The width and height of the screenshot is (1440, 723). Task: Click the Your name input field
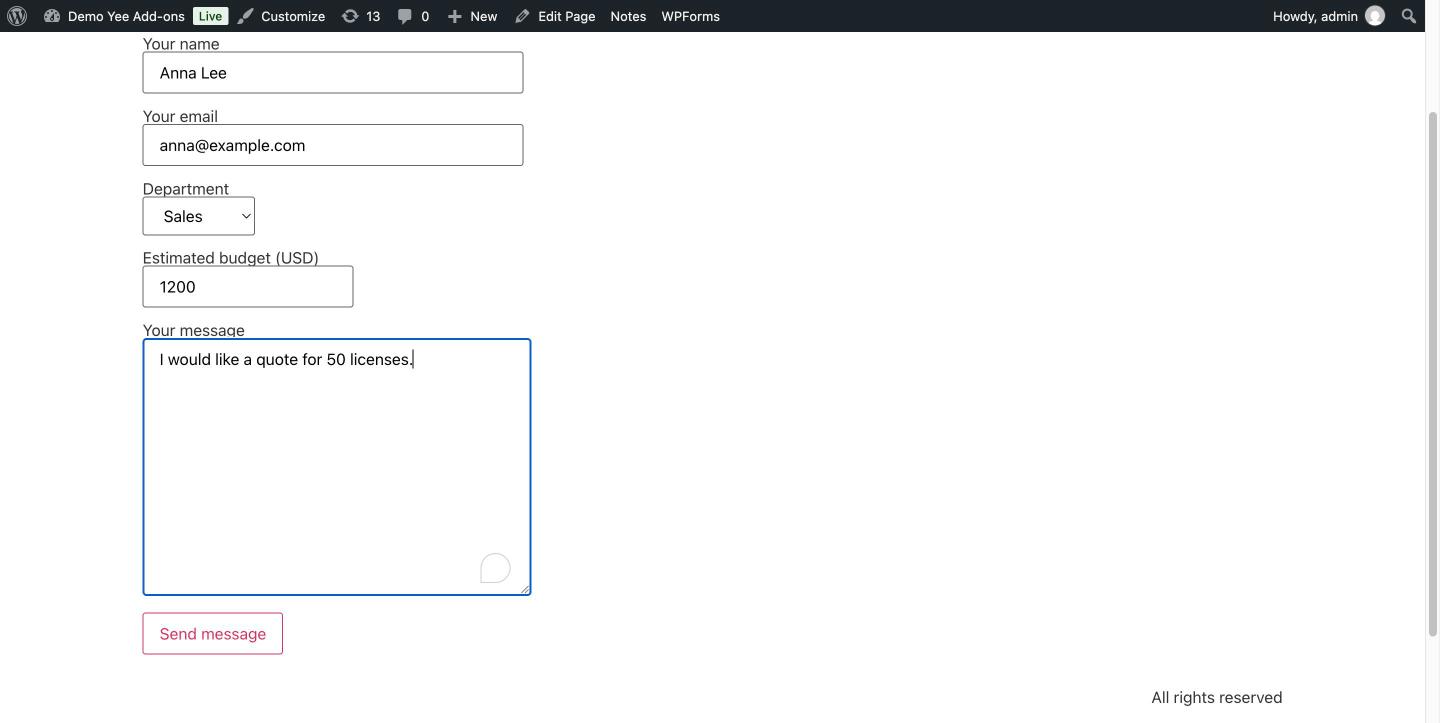tap(333, 73)
